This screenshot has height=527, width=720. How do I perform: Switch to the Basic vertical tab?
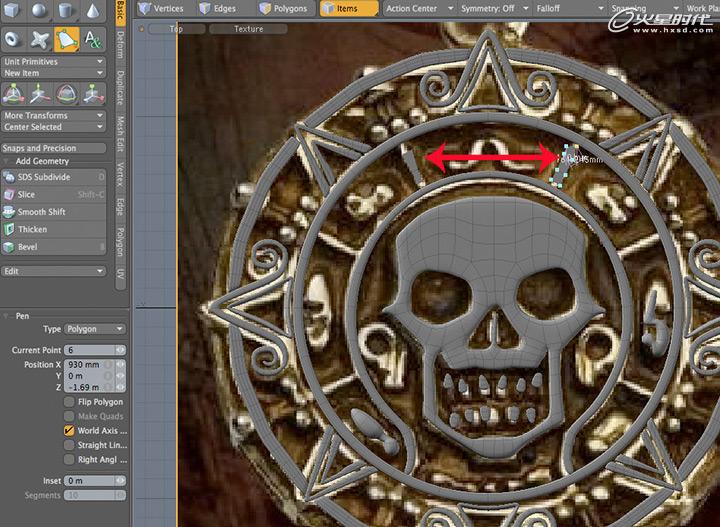pyautogui.click(x=120, y=13)
